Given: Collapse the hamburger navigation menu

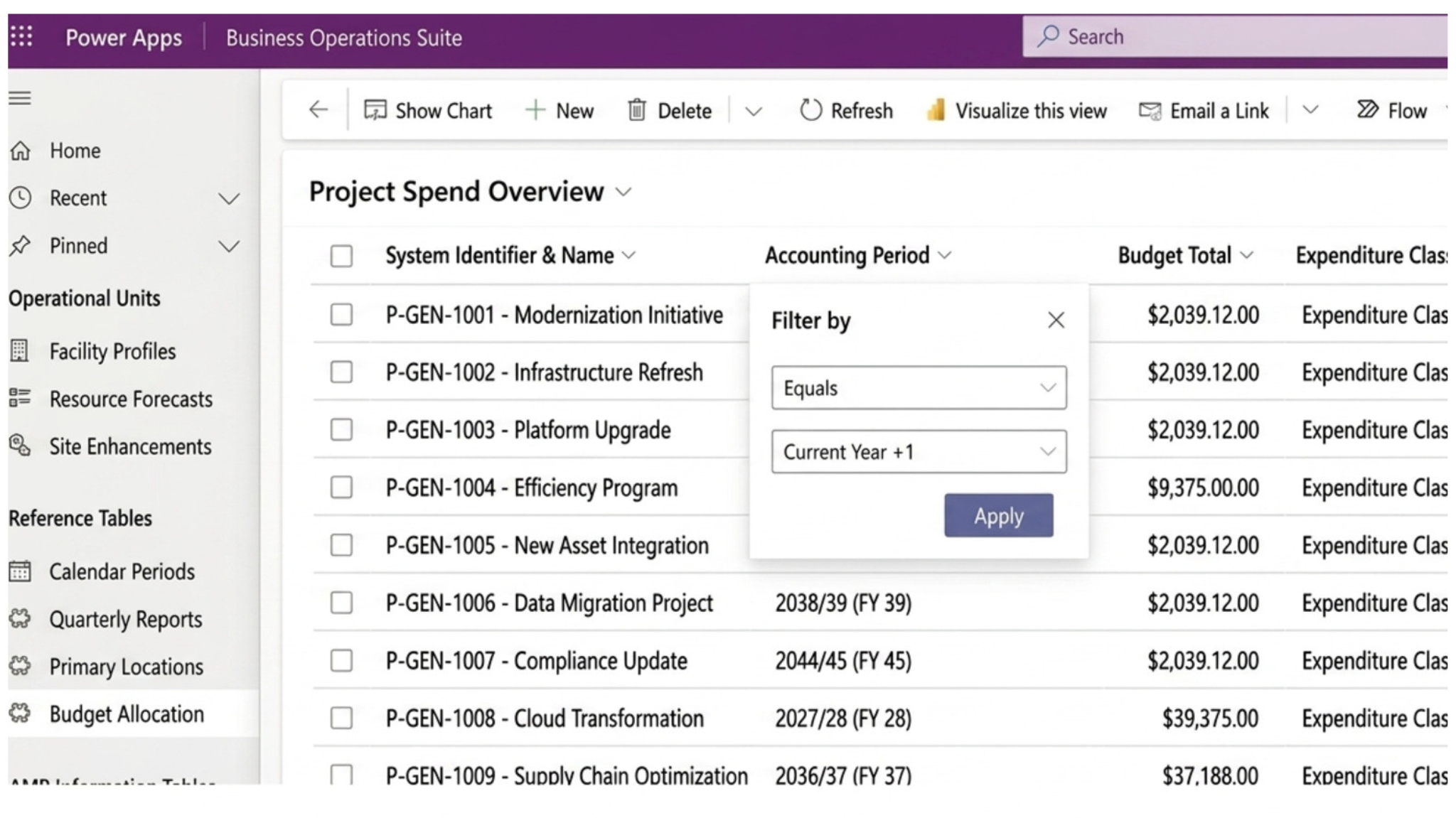Looking at the screenshot, I should tap(20, 98).
